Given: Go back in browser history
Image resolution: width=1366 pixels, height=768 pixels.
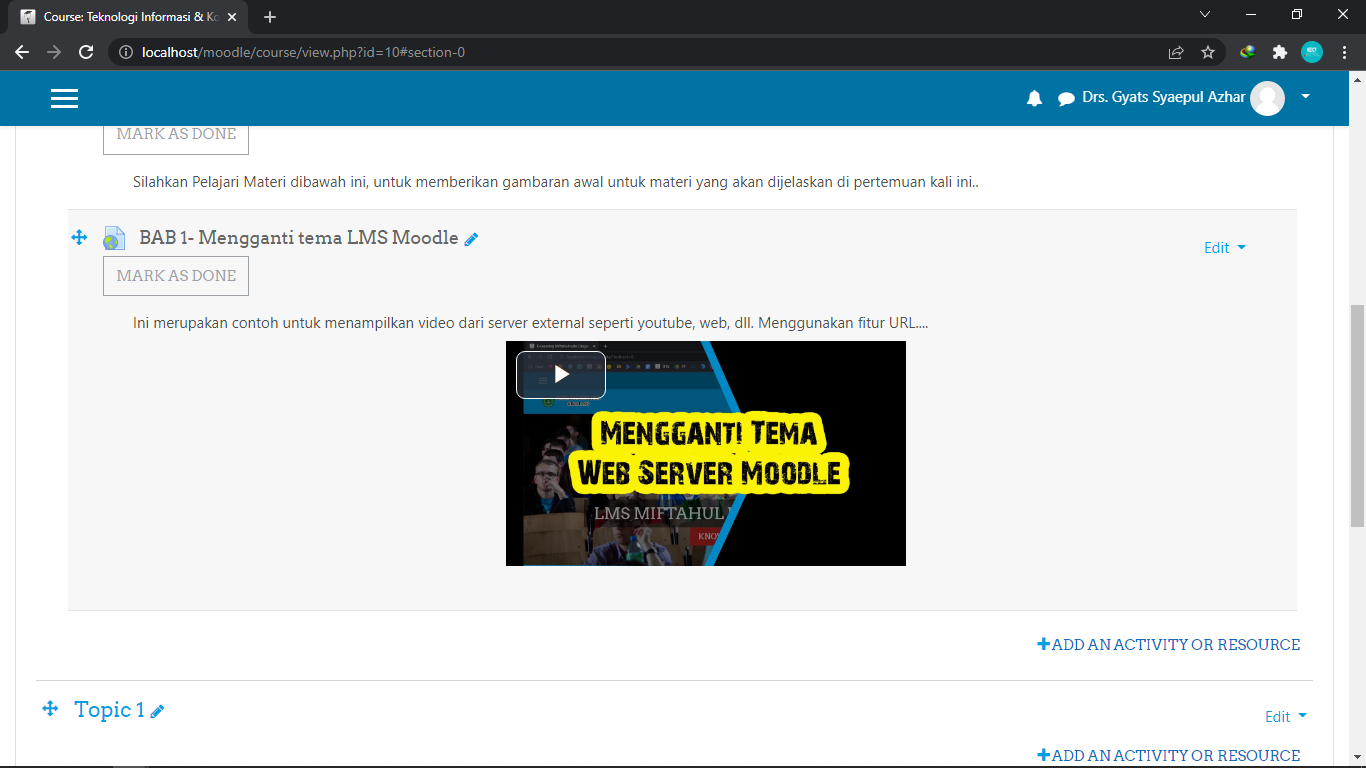Looking at the screenshot, I should (22, 52).
